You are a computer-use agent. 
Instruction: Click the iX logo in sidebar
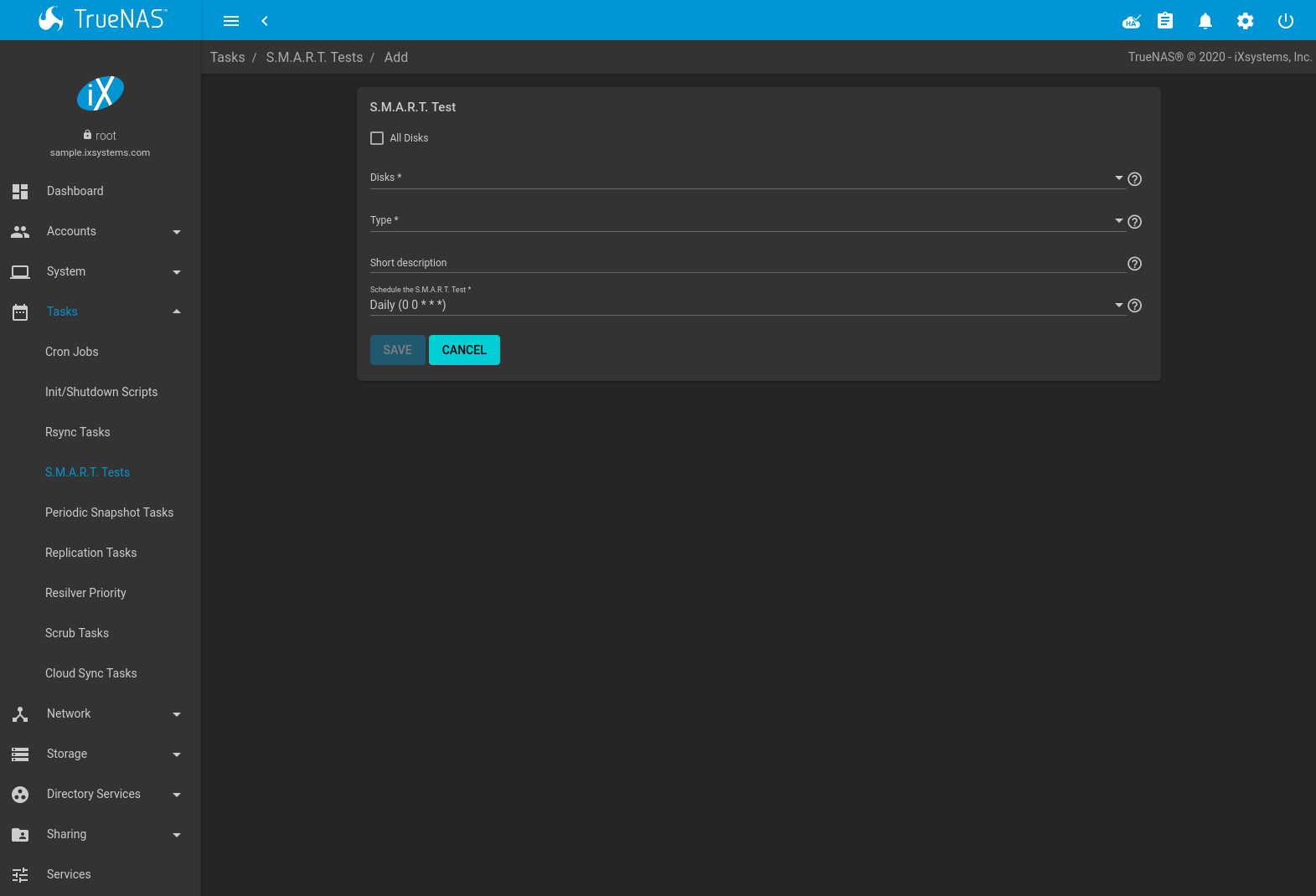coord(101,93)
